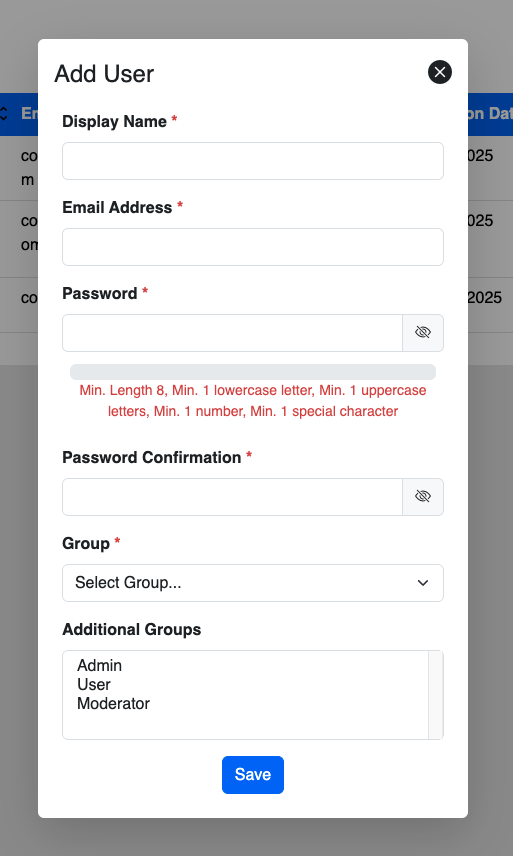Choose Moderator from Additional Groups
This screenshot has height=856, width=513.
click(114, 703)
